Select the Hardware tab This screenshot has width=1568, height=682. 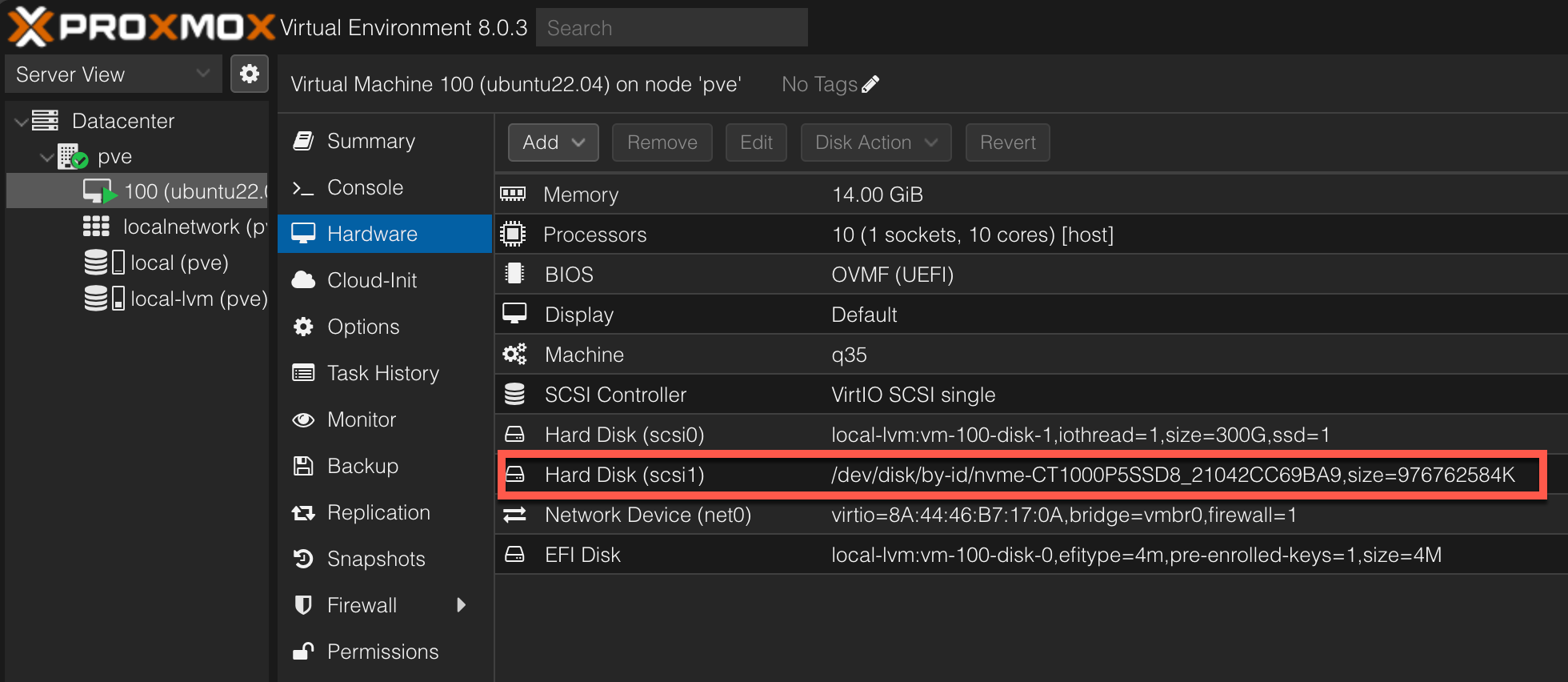click(385, 234)
